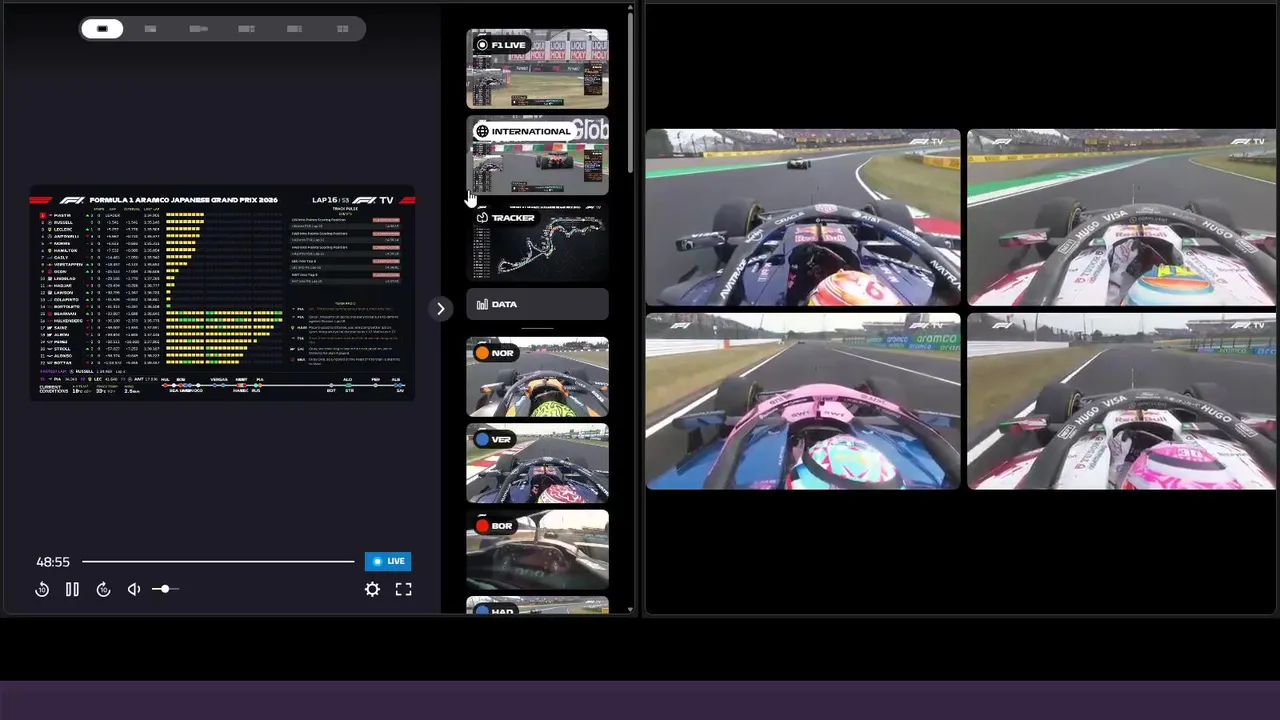Open NOR onboard camera
1280x720 pixels.
[537, 376]
